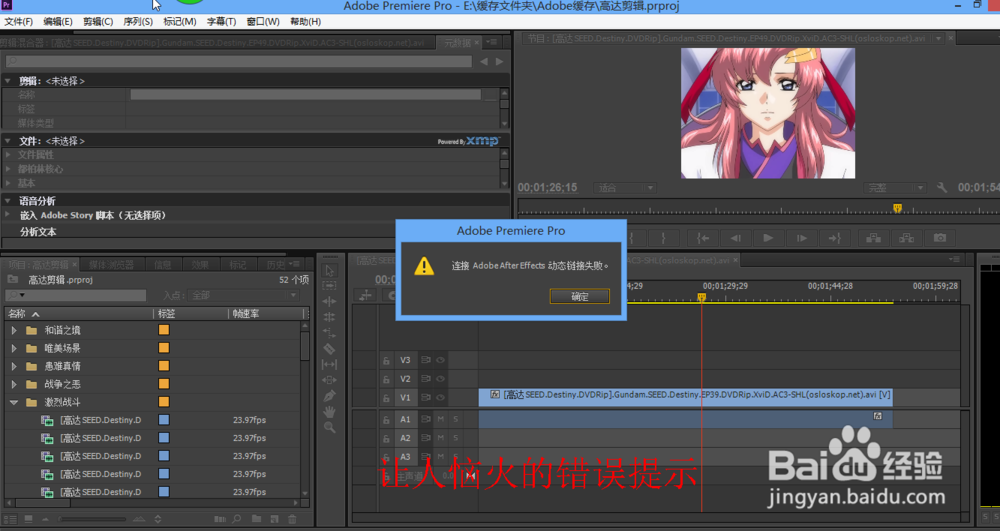Step back one frame
This screenshot has width=1000, height=531.
(735, 238)
